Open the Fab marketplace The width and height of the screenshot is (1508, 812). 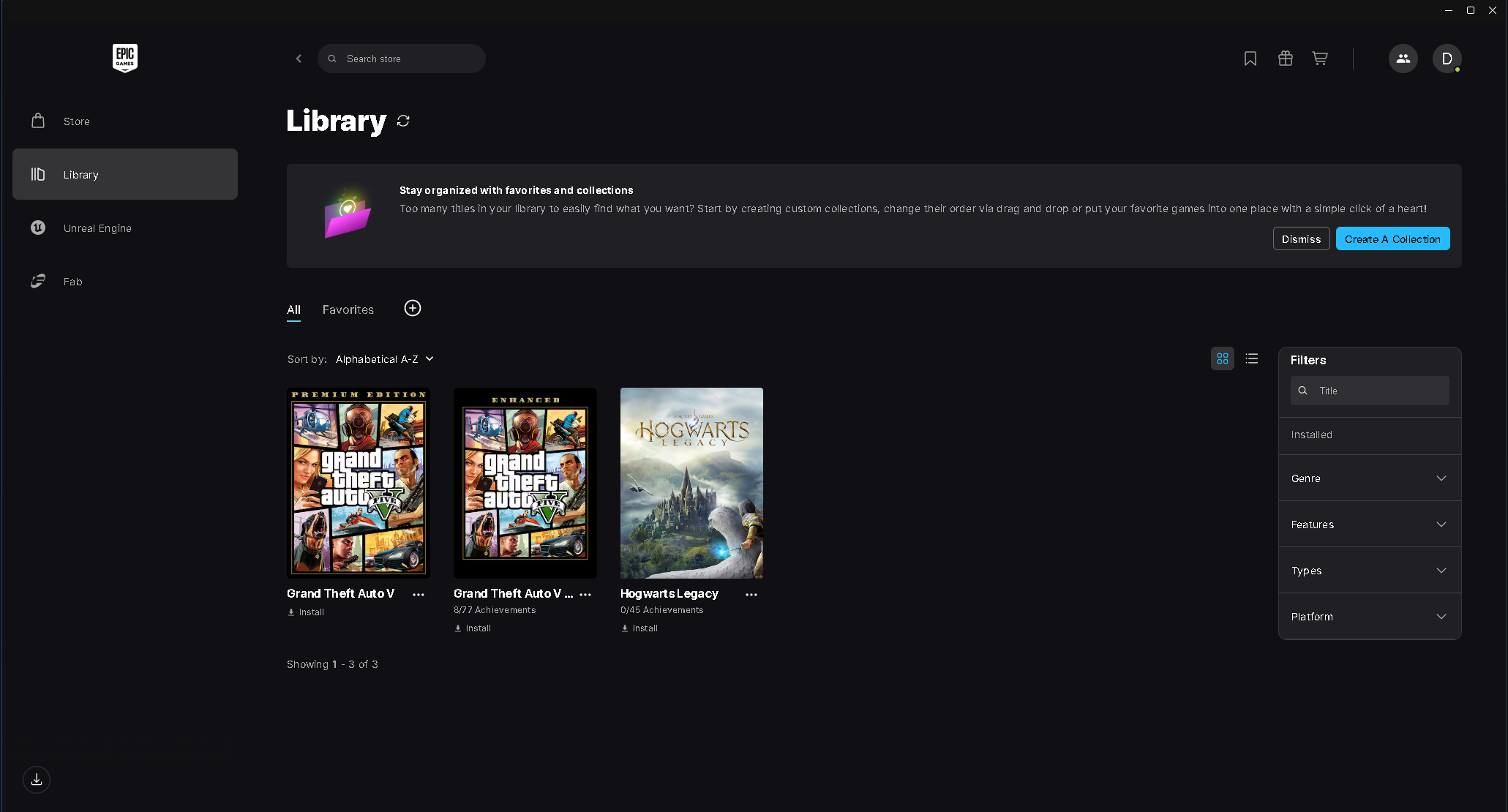coord(125,282)
